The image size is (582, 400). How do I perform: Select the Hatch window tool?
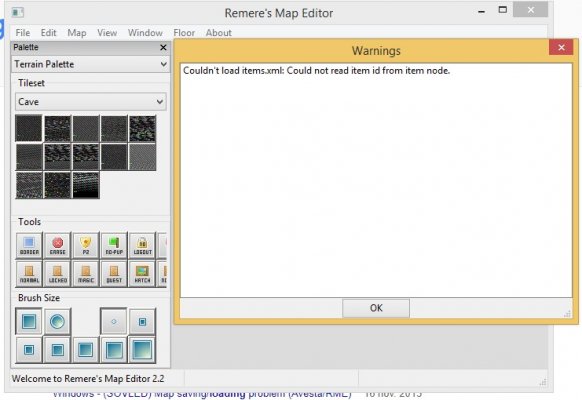142,273
